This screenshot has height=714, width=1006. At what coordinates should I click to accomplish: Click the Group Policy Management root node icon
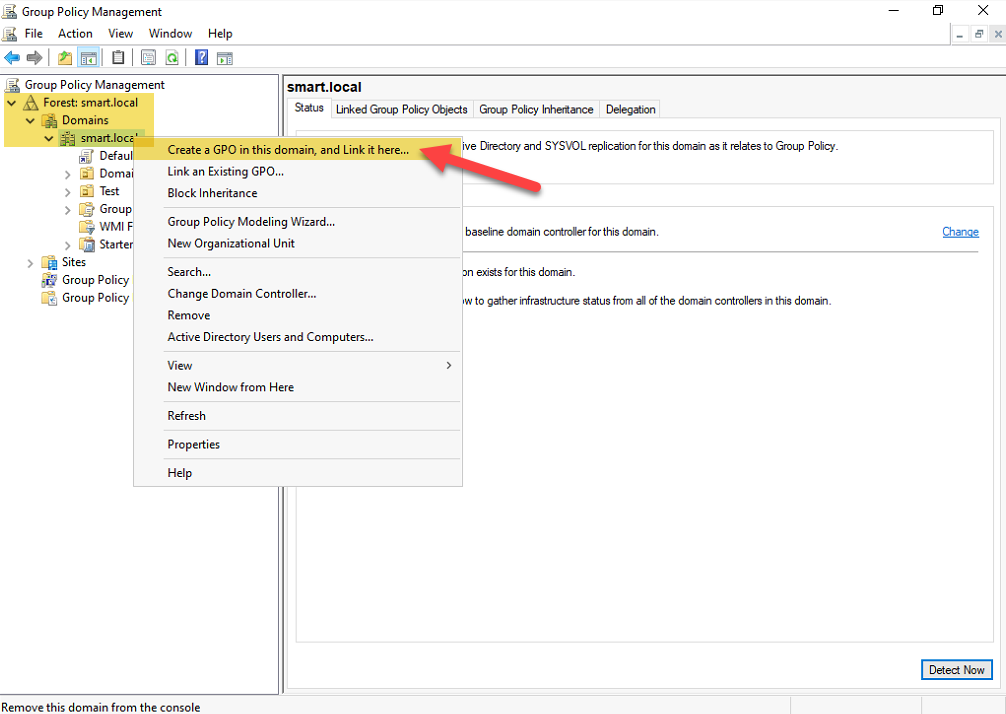point(12,85)
